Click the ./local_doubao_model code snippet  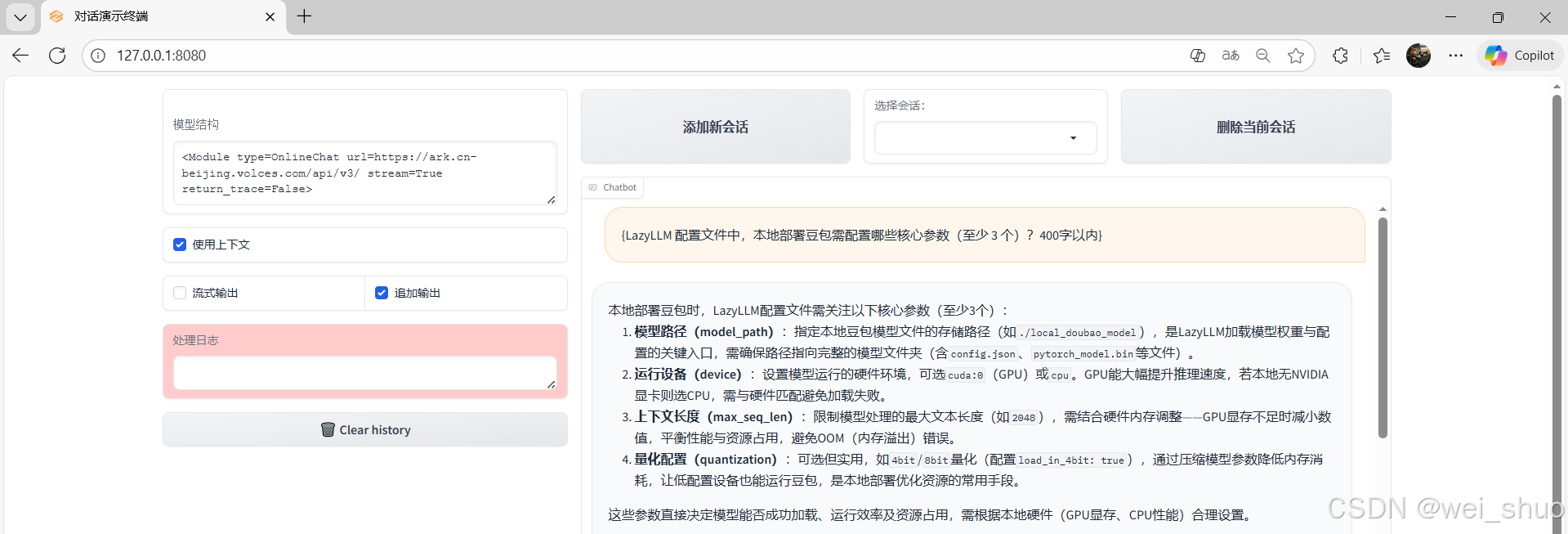(1078, 333)
